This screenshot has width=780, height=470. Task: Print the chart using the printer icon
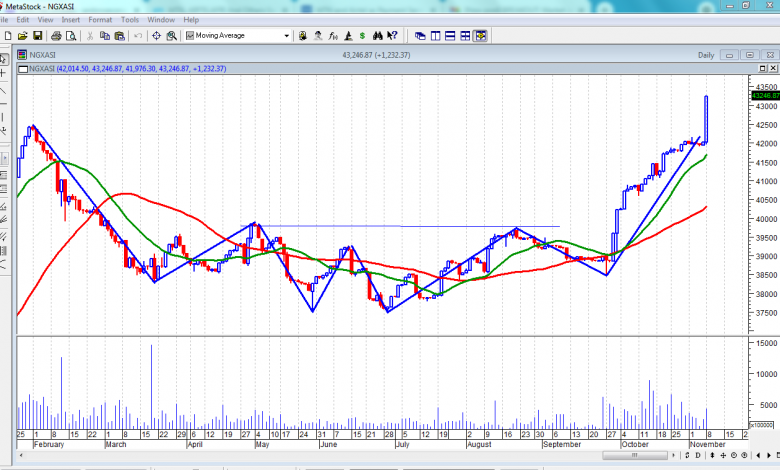[x=56, y=36]
